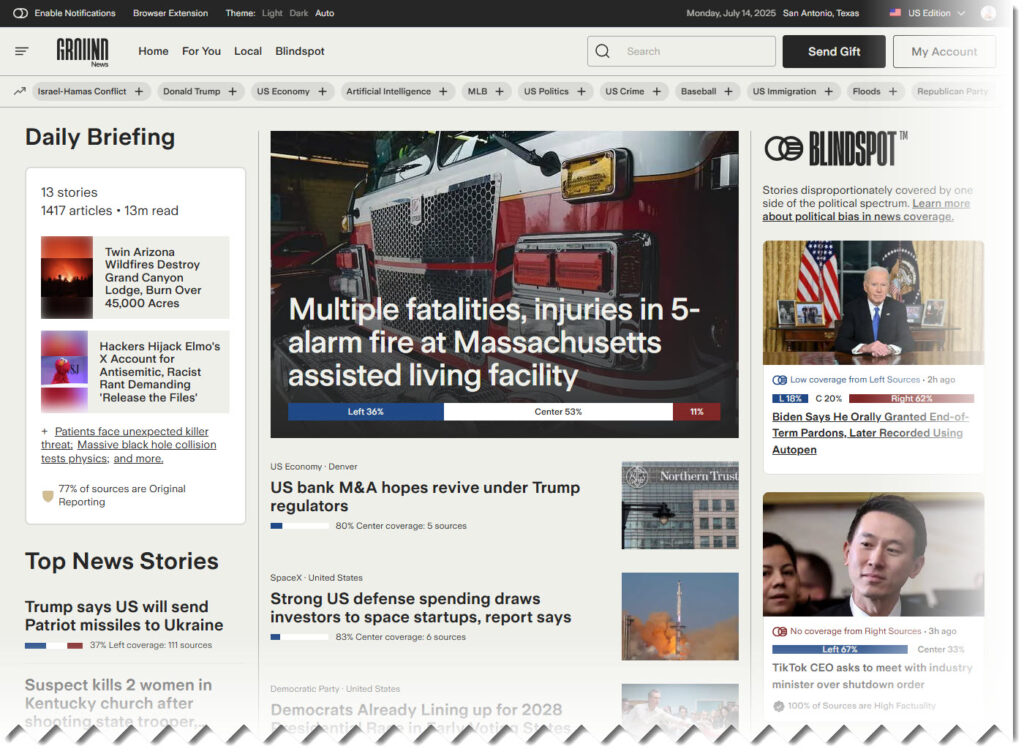
Task: Open TikTok CEO shutdown order headline
Action: tap(872, 676)
